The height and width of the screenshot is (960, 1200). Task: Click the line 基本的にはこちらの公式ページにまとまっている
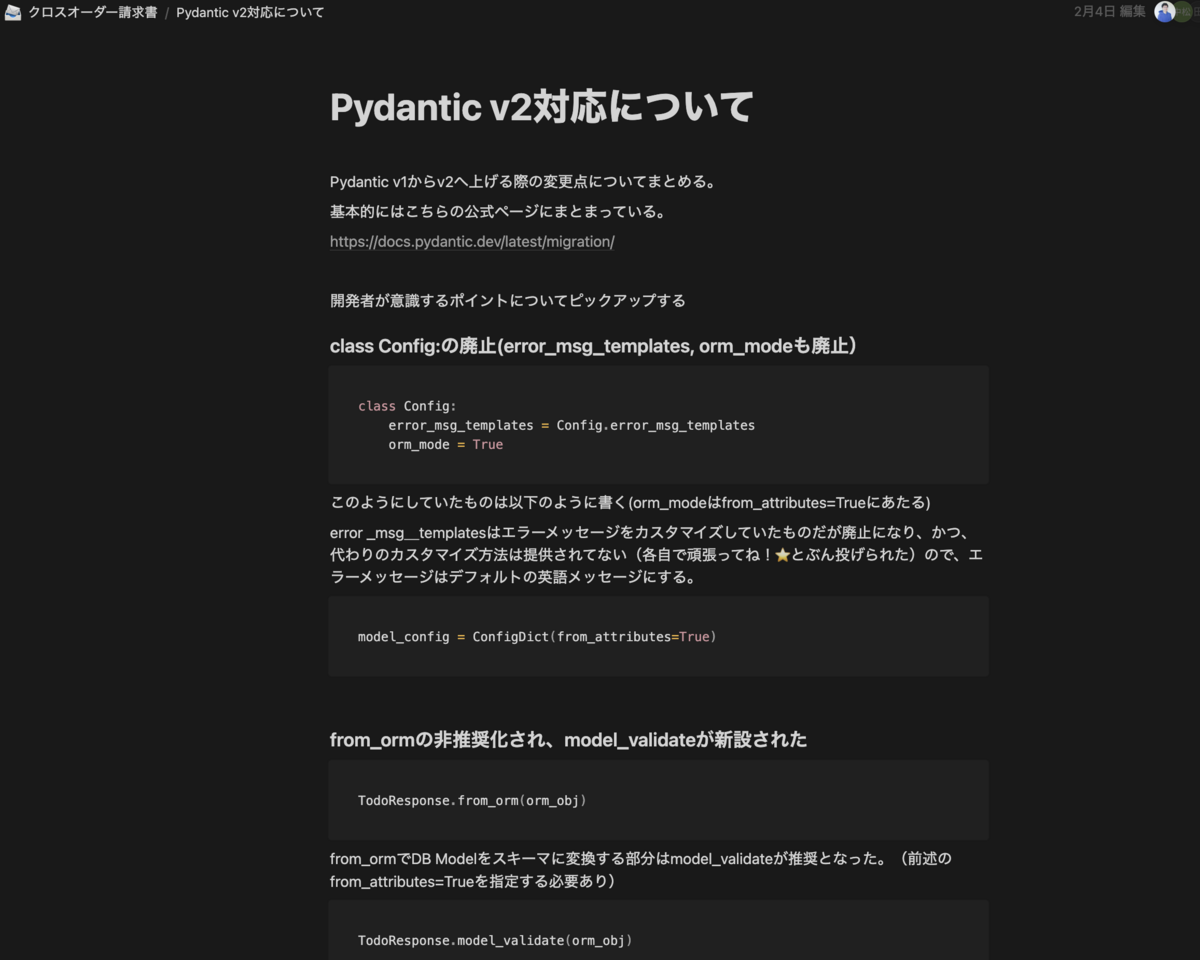498,212
